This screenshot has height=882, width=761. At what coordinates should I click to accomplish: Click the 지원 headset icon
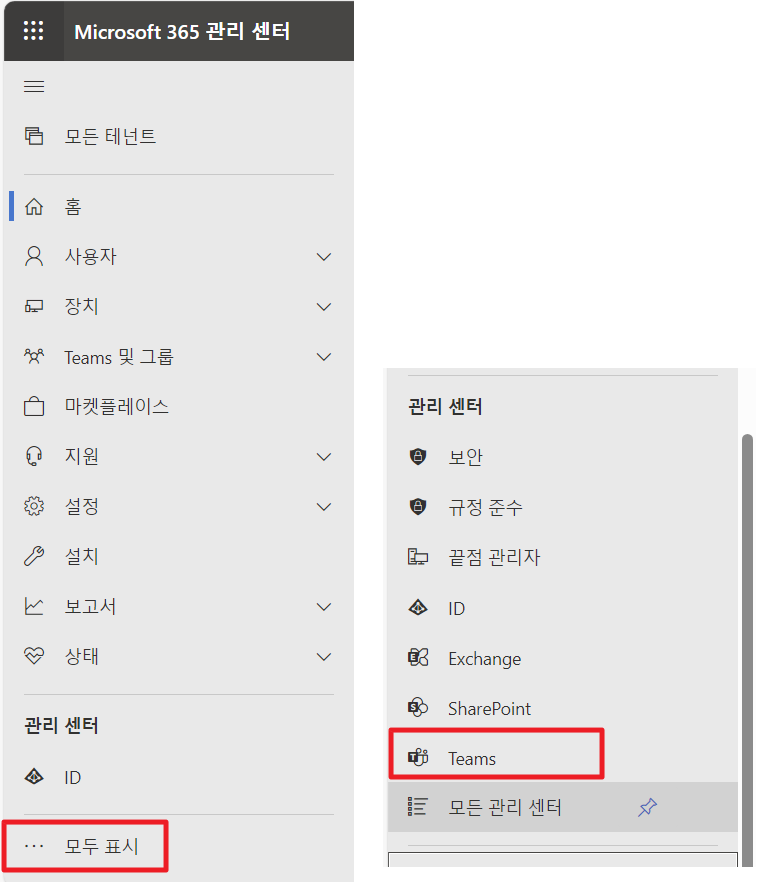[x=34, y=456]
